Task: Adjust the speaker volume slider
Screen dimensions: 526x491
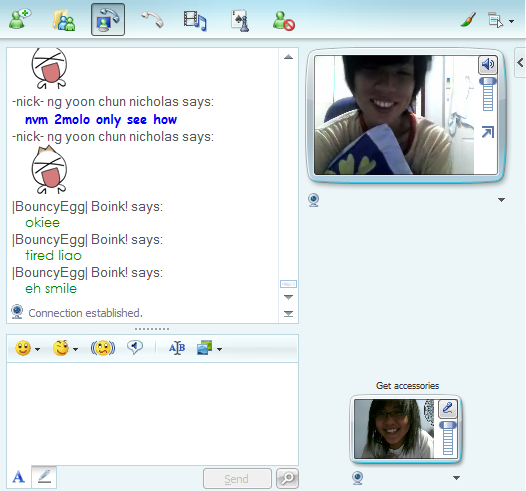Action: (487, 94)
